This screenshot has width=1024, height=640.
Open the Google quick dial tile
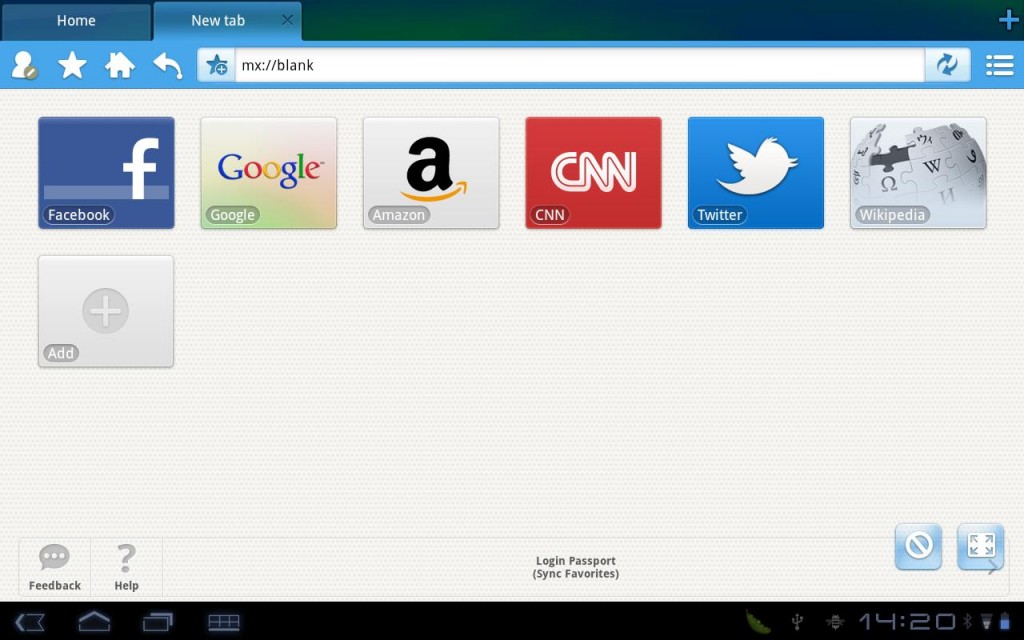coord(268,173)
